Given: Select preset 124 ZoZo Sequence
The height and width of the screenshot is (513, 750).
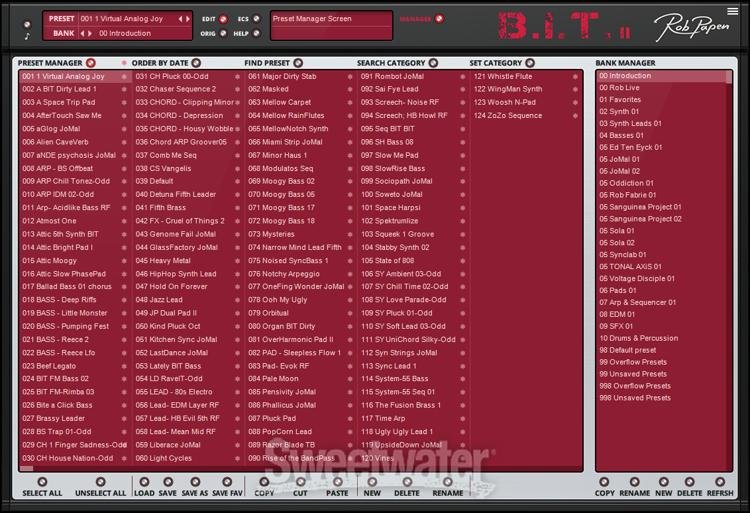Looking at the screenshot, I should [508, 116].
